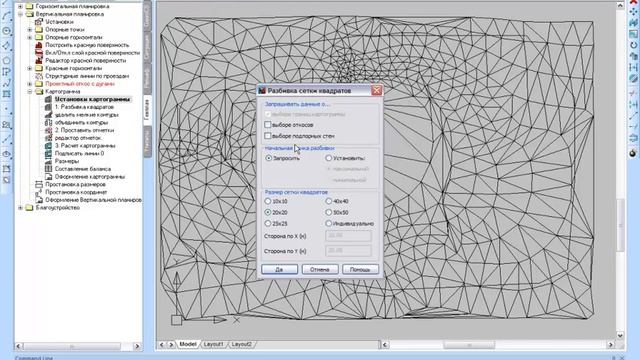The width and height of the screenshot is (640, 360).
Task: Click the Установки item icon in tree
Action: (x=39, y=22)
